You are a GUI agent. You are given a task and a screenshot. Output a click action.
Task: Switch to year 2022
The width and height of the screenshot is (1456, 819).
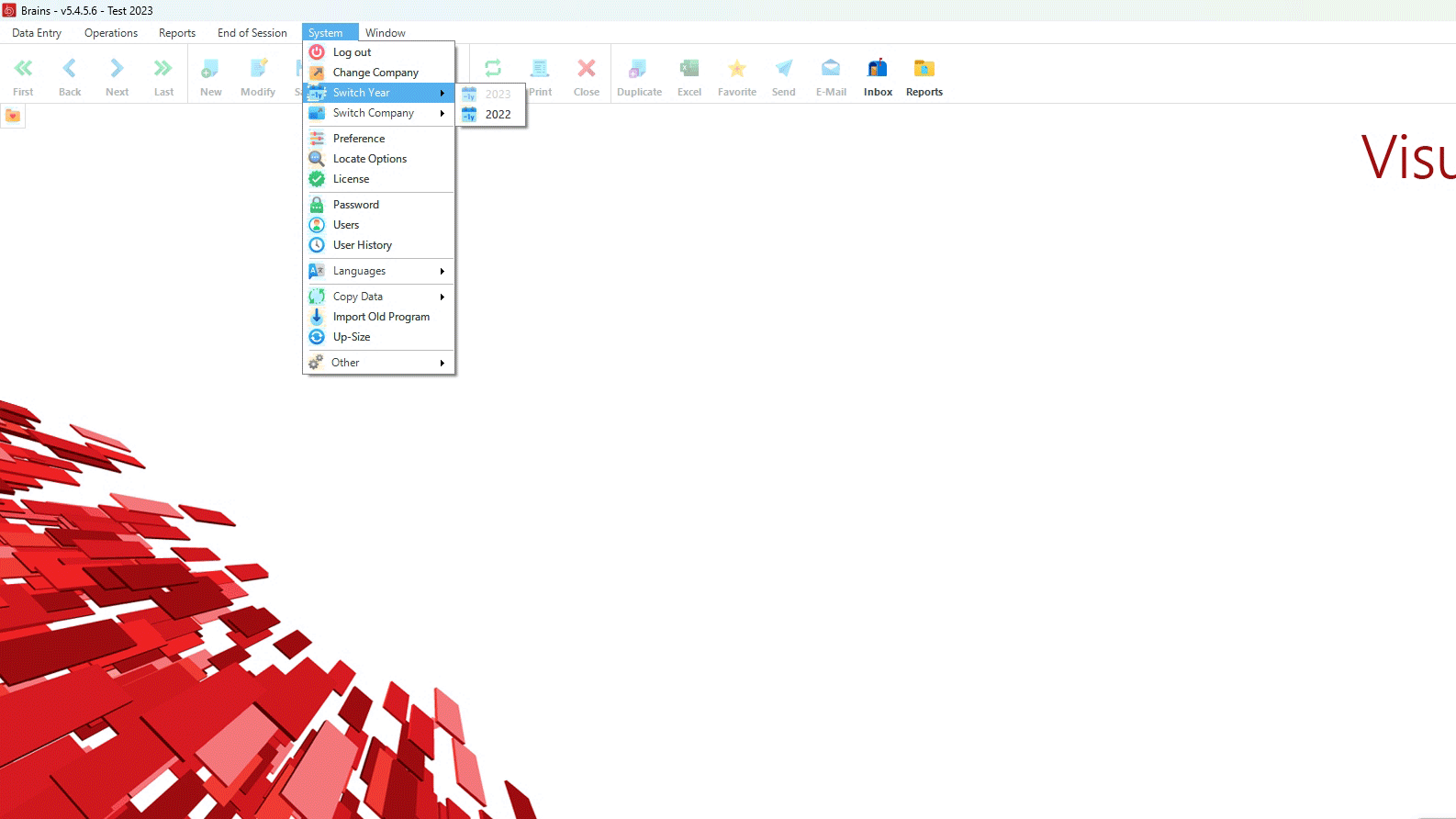click(x=492, y=115)
